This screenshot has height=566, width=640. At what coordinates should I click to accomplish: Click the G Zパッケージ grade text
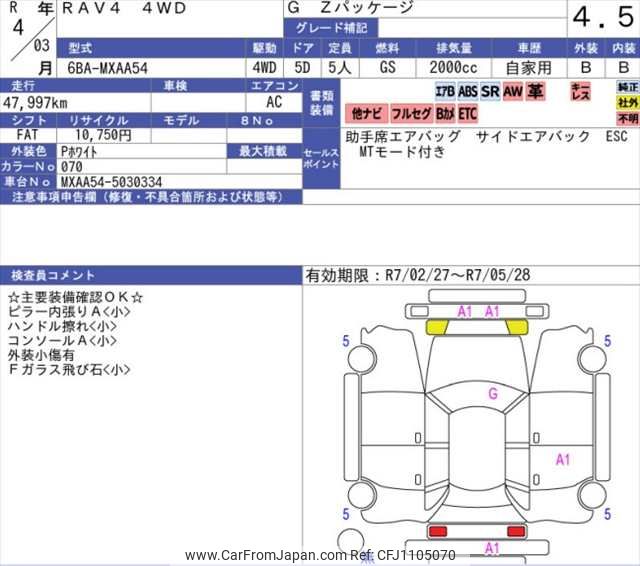tap(350, 7)
